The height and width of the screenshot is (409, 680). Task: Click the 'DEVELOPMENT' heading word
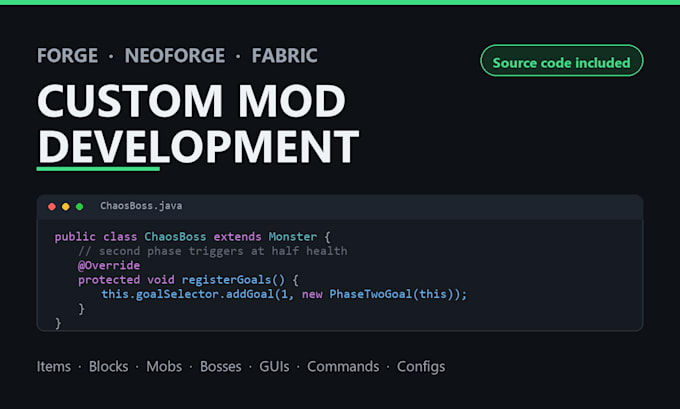198,147
